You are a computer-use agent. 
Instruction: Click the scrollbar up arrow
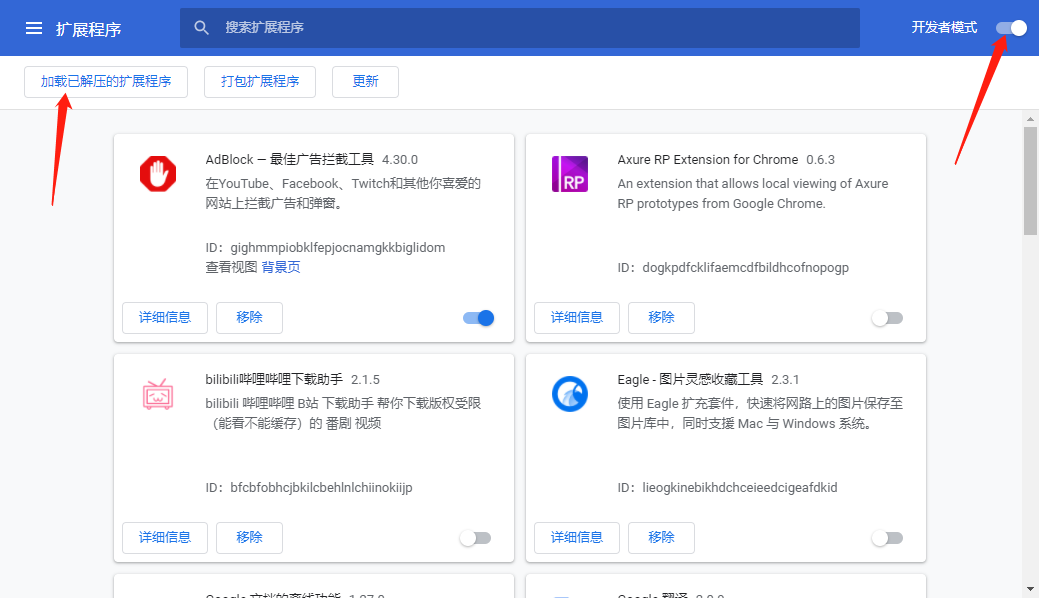(x=1030, y=119)
